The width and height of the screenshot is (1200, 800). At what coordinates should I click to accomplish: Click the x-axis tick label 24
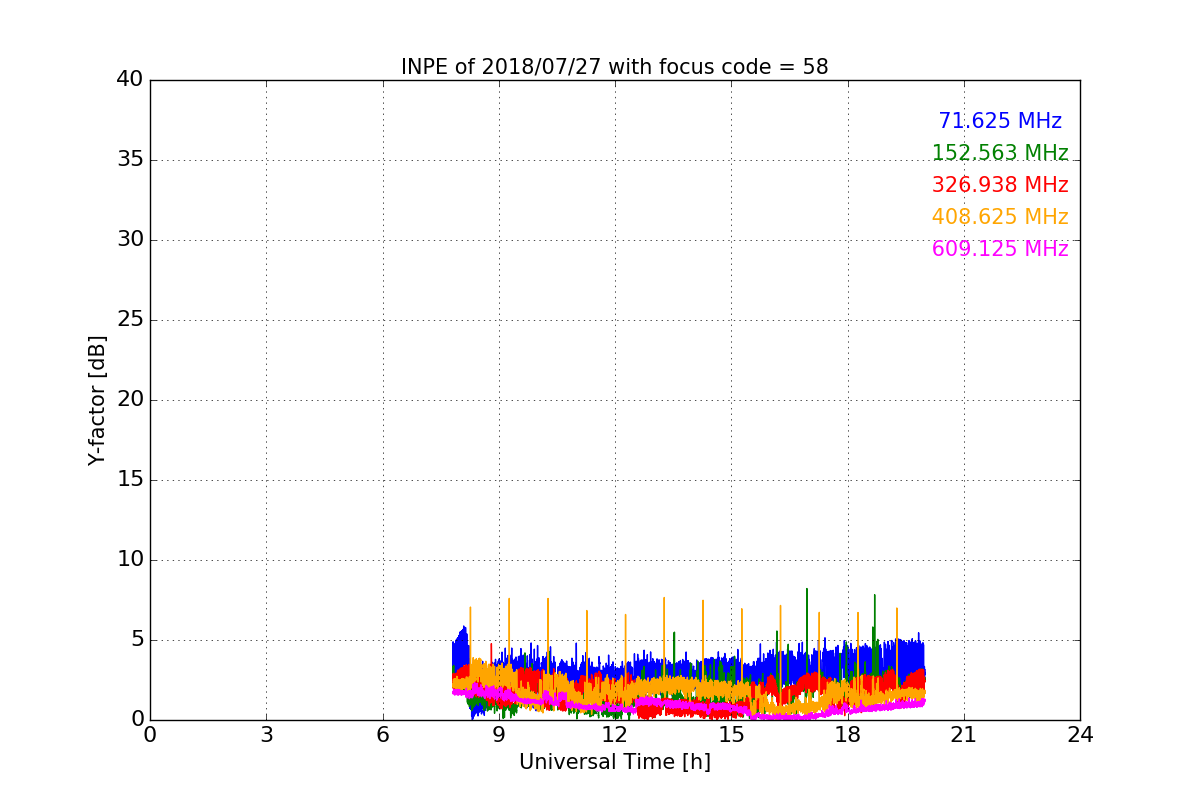point(1080,735)
